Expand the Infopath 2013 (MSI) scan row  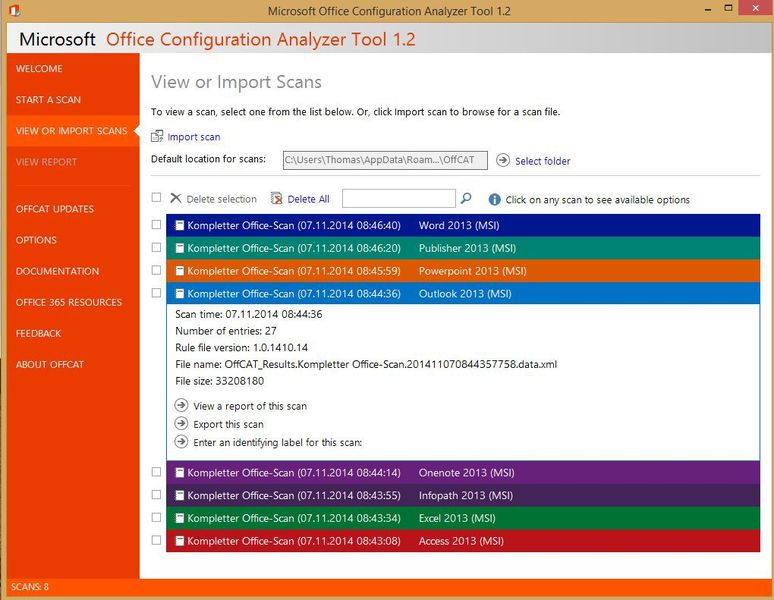[x=463, y=495]
